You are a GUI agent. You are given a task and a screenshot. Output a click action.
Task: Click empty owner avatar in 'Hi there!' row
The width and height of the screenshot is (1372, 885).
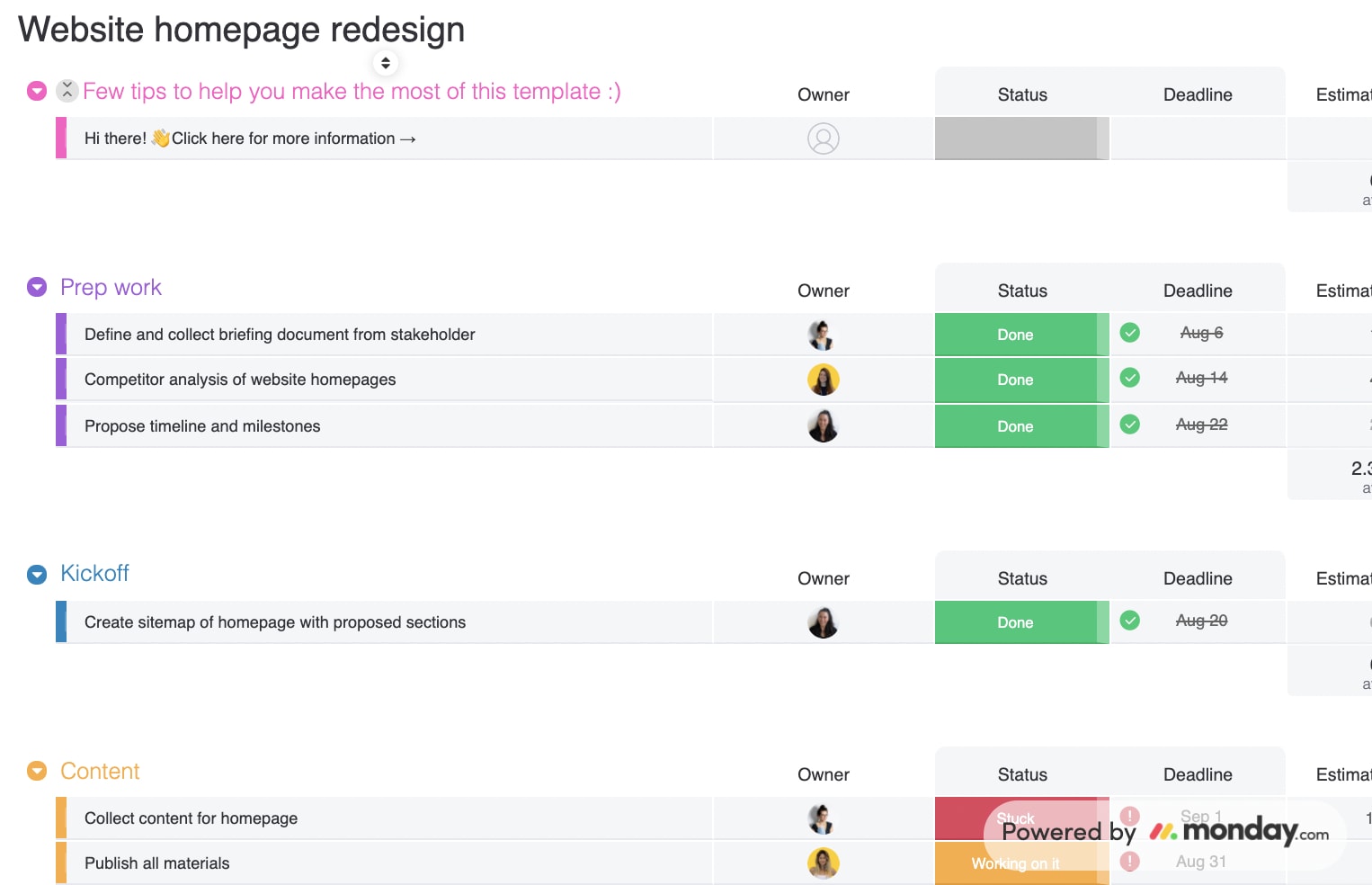824,139
